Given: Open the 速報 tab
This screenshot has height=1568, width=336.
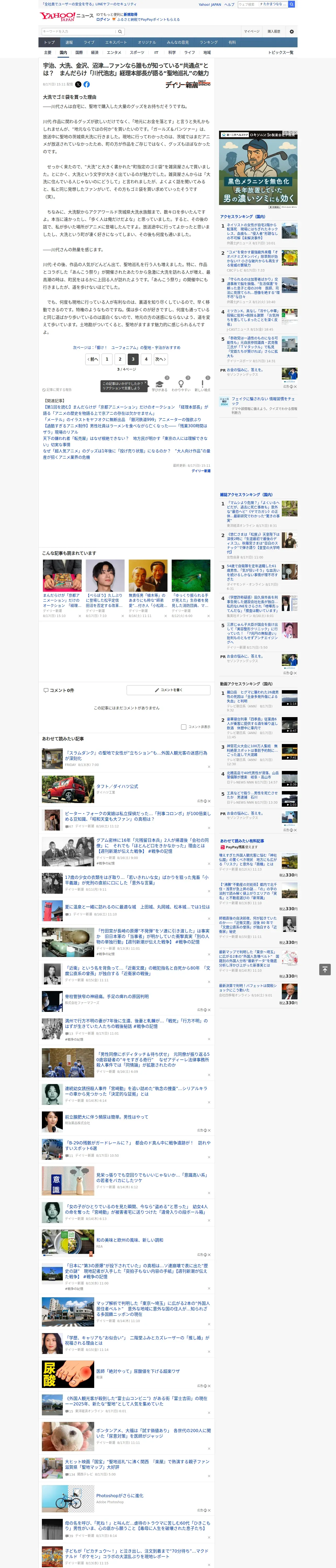Looking at the screenshot, I should pyautogui.click(x=69, y=43).
